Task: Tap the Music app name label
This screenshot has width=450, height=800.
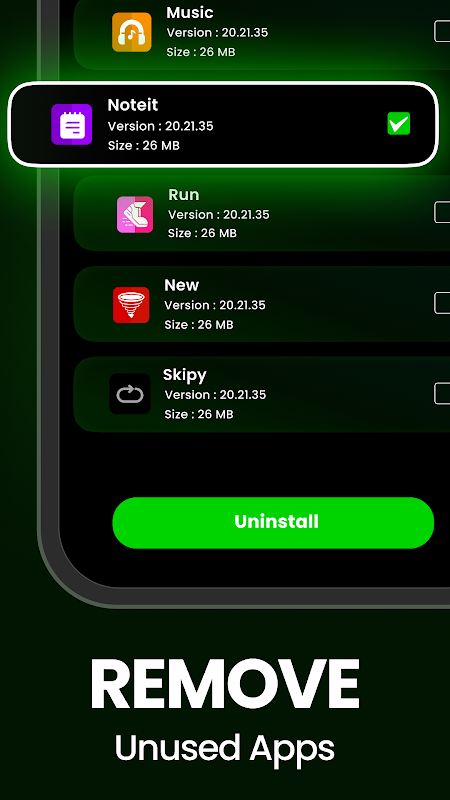Action: [x=190, y=13]
